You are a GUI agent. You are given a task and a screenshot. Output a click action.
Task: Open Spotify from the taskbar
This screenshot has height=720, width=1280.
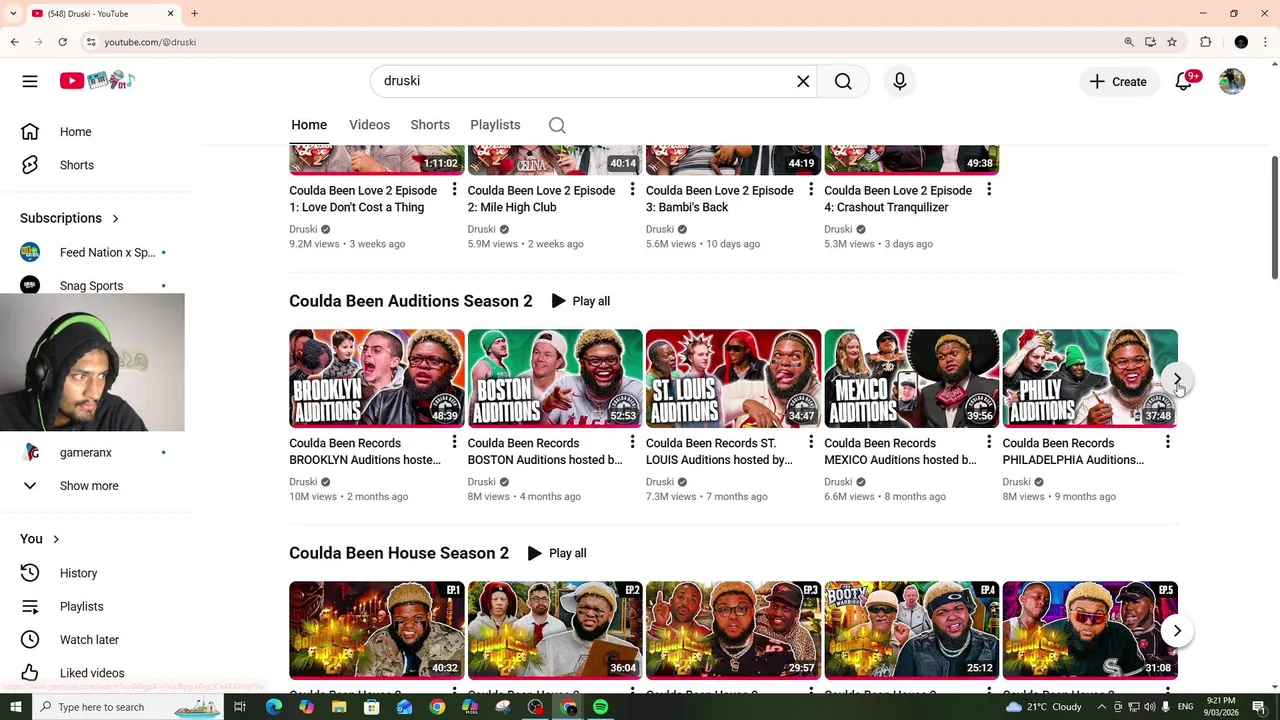point(601,707)
